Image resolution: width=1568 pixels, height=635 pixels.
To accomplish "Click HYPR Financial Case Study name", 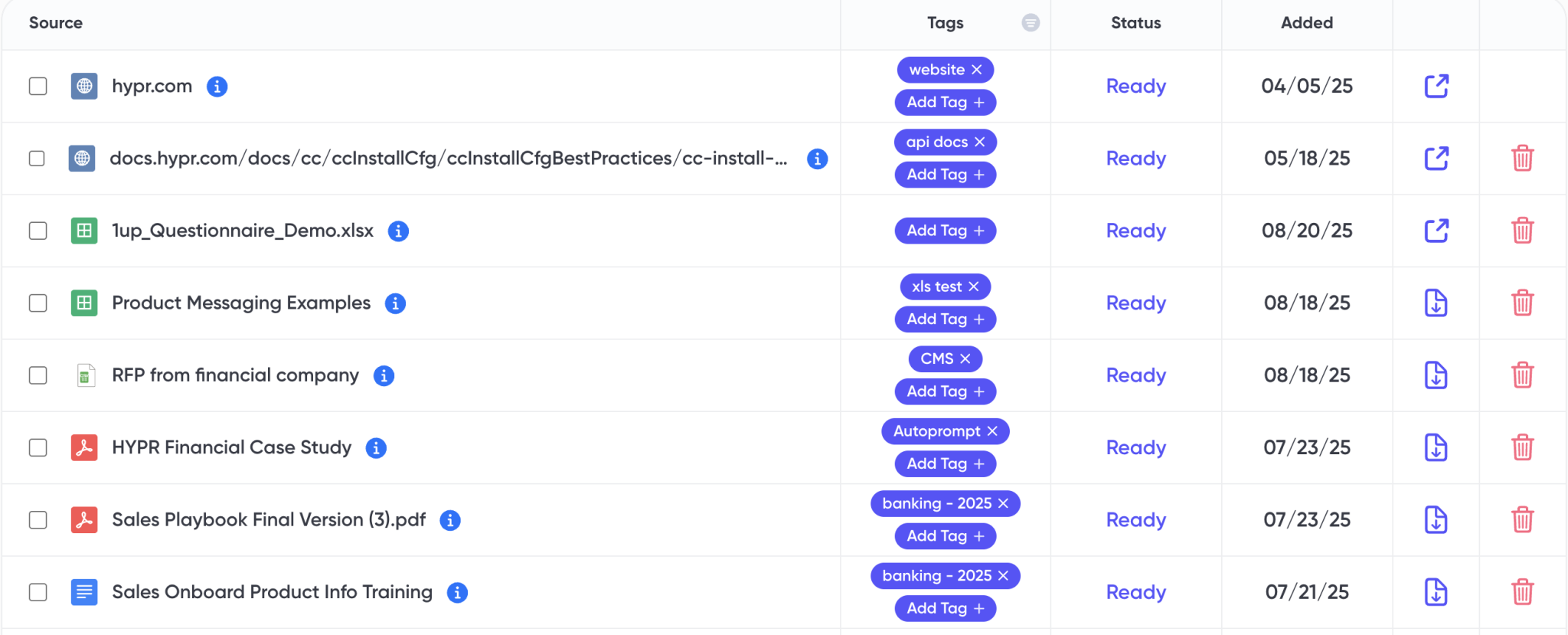I will pos(232,447).
